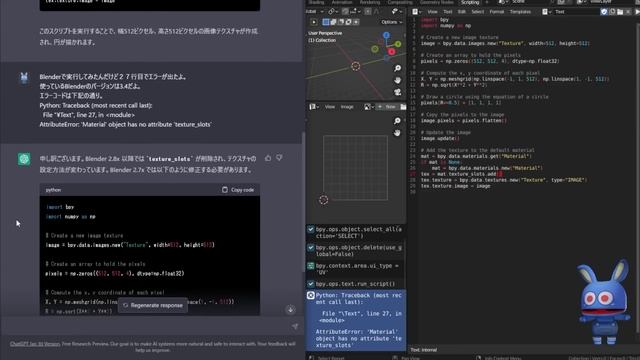640x360 pixels.
Task: Click pan hand icon in the Image editor
Action: 397,133
